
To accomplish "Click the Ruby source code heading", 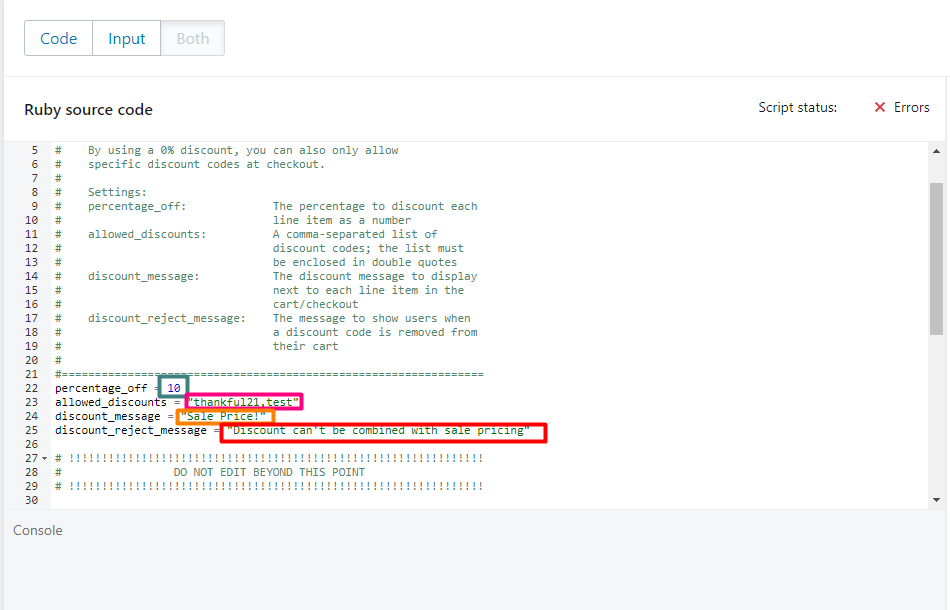I will click(88, 109).
